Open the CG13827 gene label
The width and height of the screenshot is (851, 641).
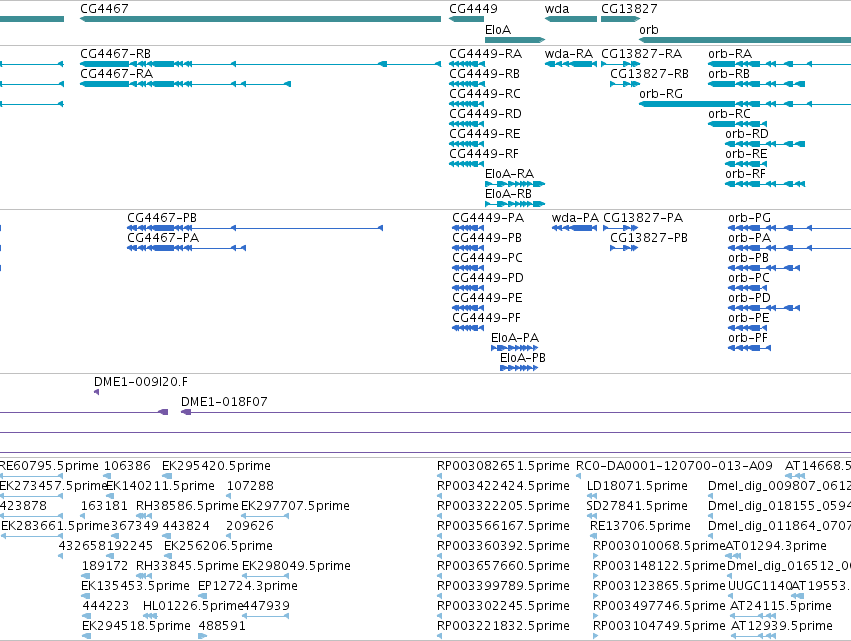tap(629, 9)
